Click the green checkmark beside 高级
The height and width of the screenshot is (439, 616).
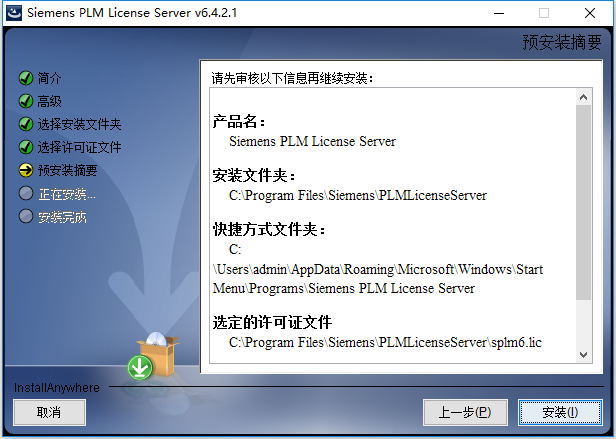pyautogui.click(x=26, y=101)
